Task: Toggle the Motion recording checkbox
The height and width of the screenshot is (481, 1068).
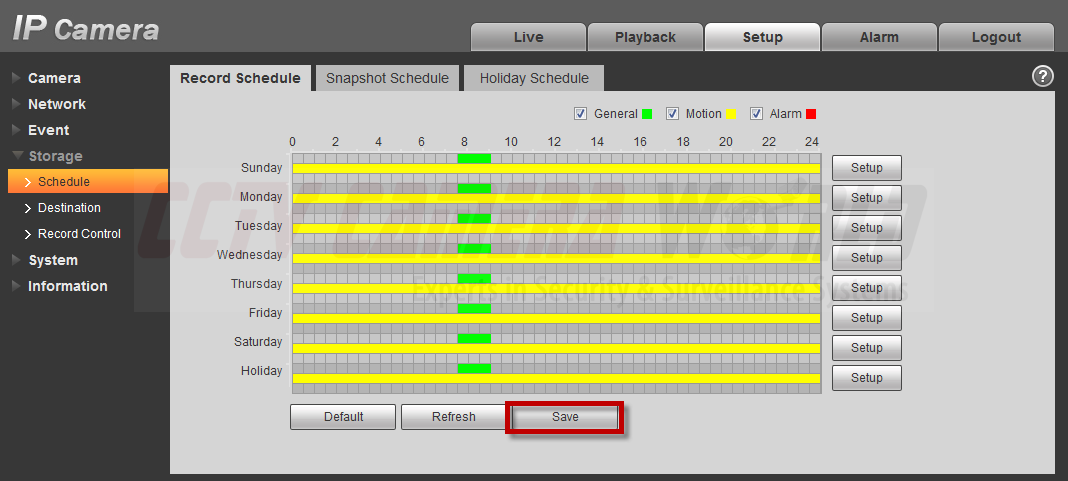Action: pos(672,114)
